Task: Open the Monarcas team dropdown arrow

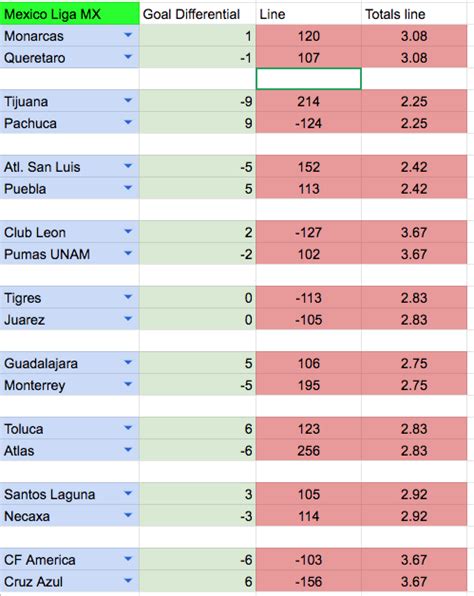Action: tap(128, 35)
